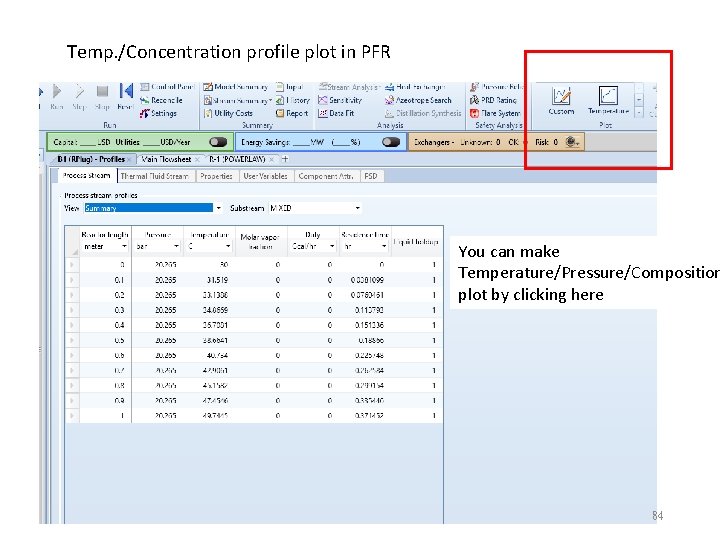Click the Exchangers status panel
Viewport: 720px width, 540px height.
pos(496,142)
